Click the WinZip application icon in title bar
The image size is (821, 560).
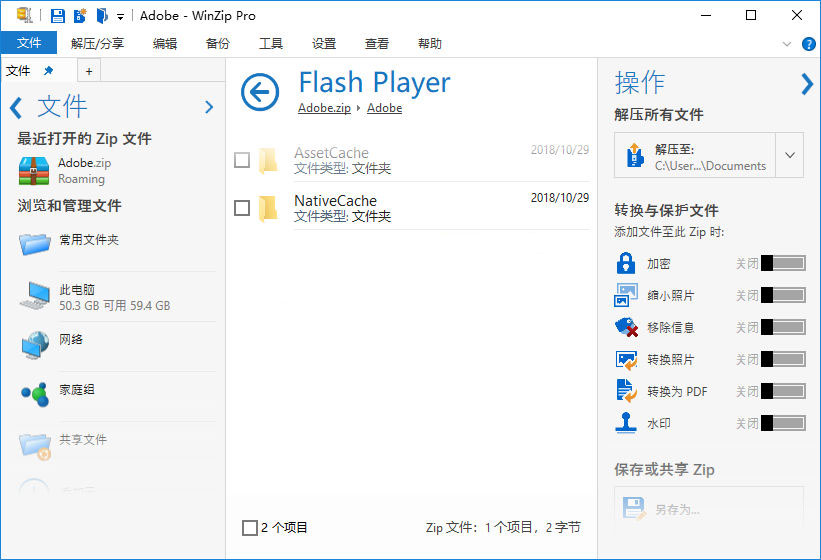(24, 15)
